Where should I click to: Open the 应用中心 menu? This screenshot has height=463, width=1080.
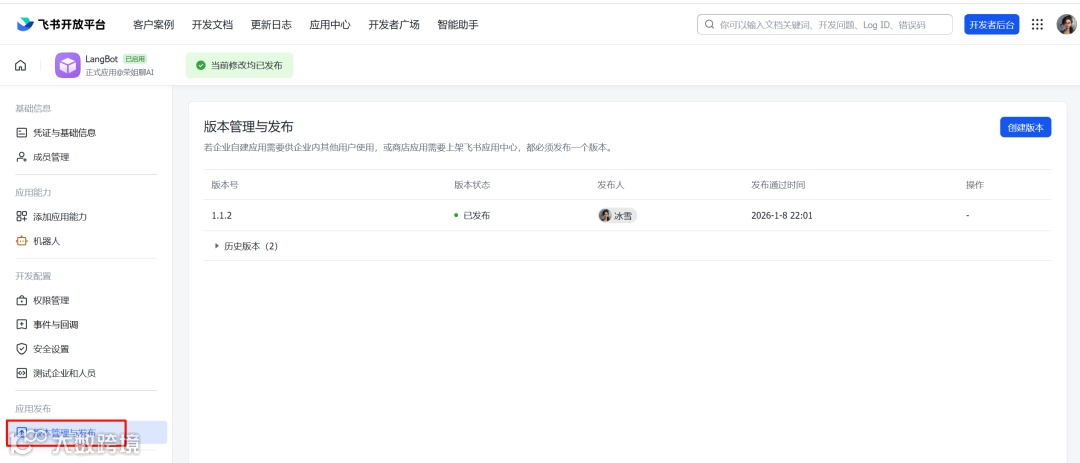(x=330, y=25)
